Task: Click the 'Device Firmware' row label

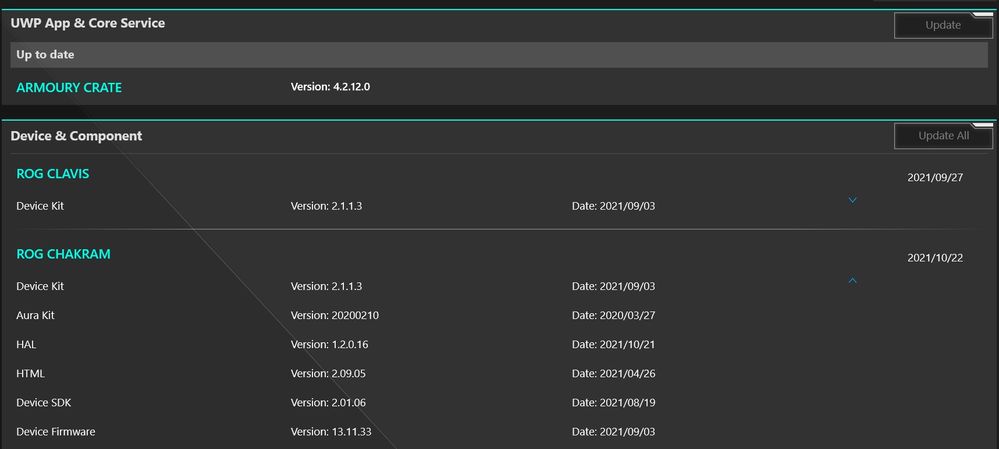Action: 55,432
